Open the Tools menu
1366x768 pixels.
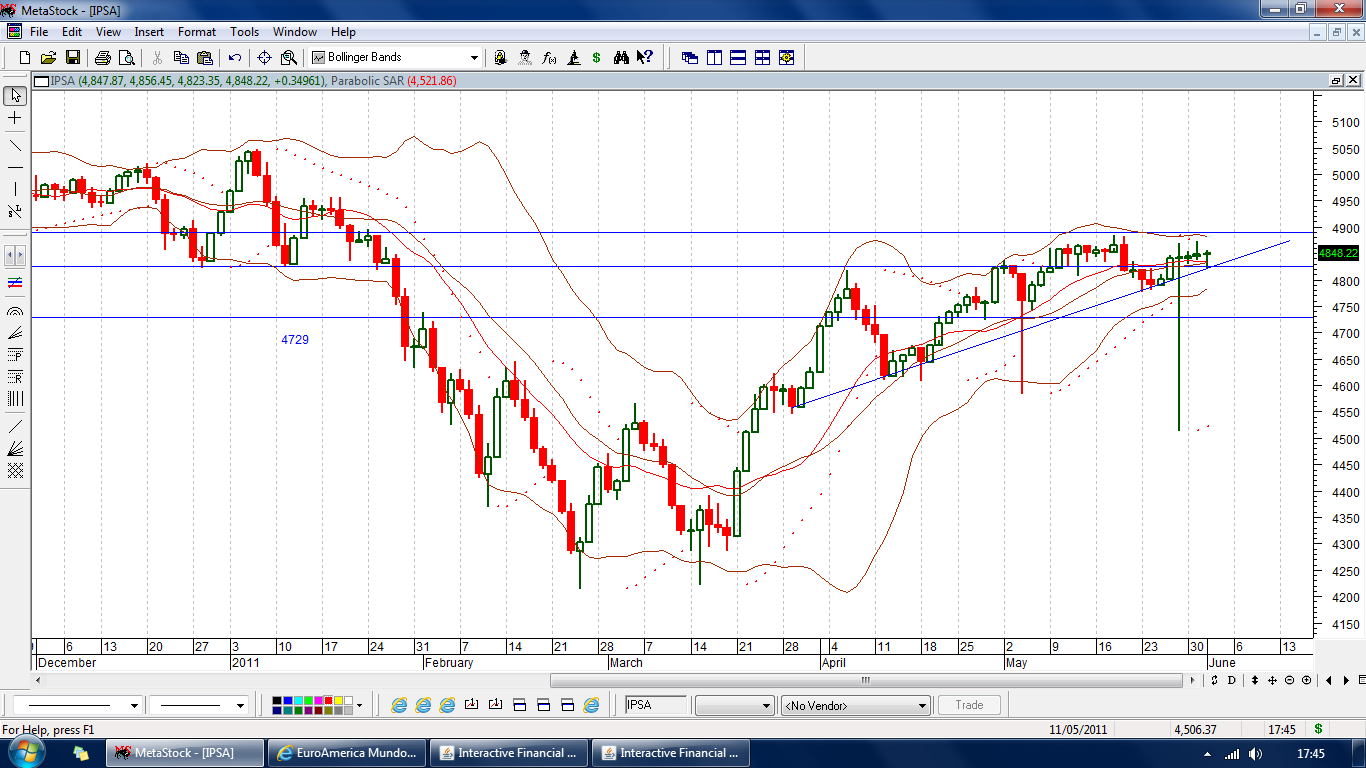point(244,32)
